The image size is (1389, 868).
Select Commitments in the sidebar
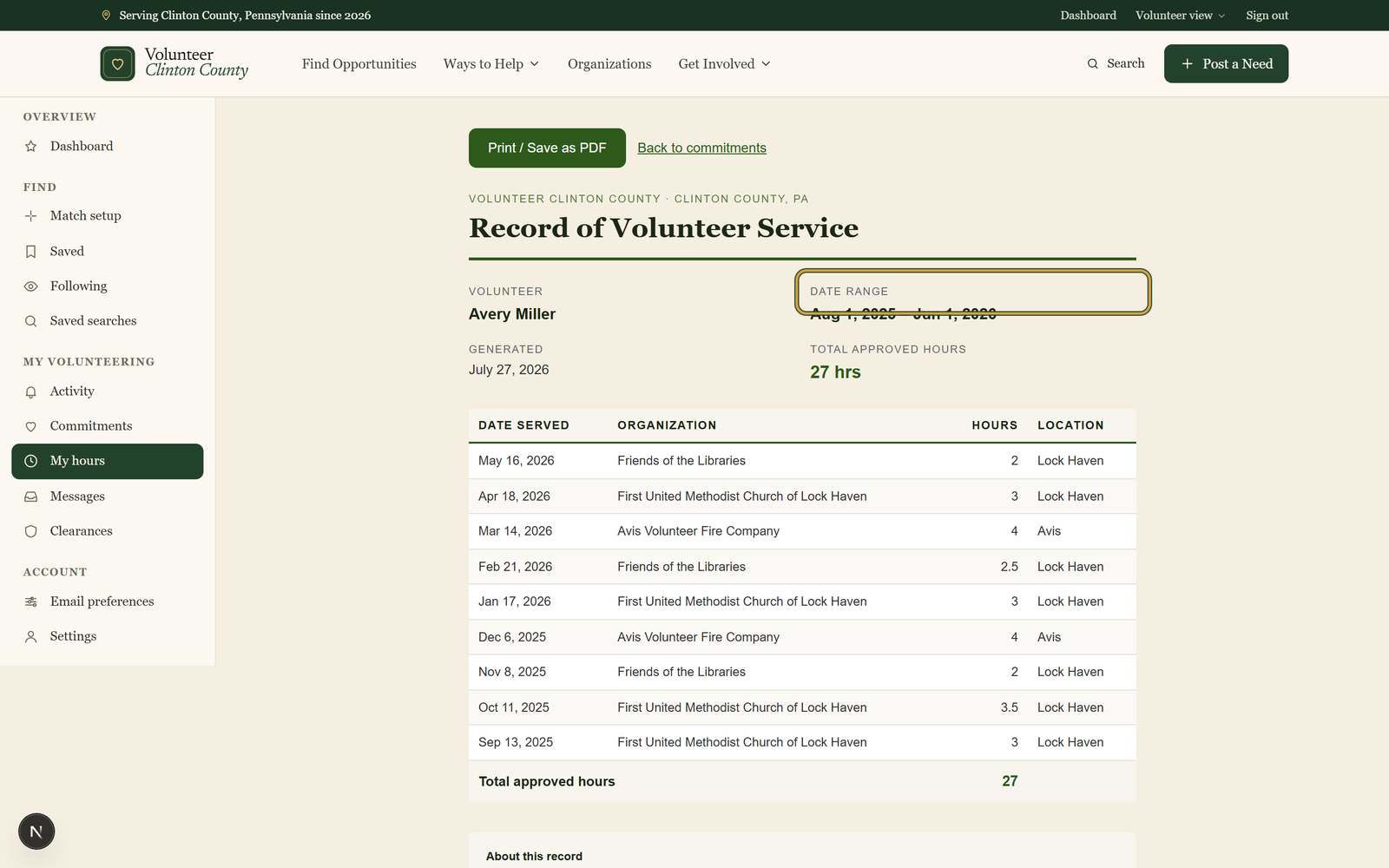(108, 426)
